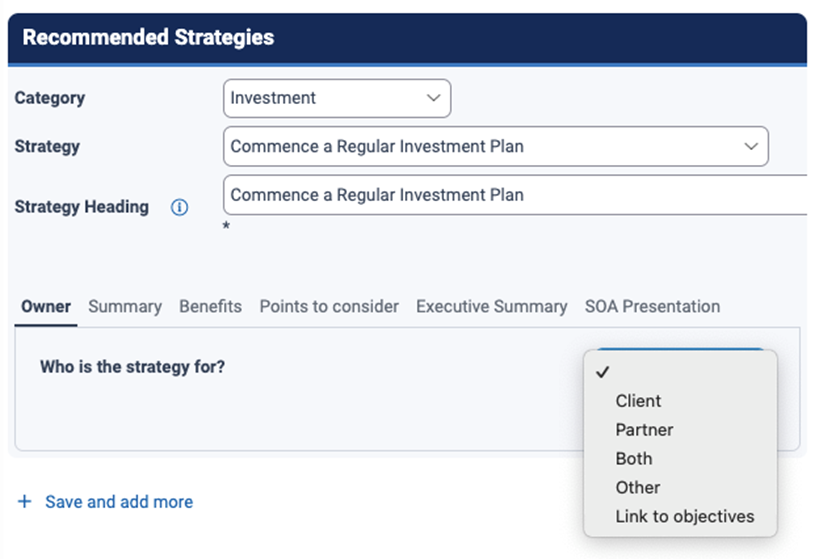Switch to the Owner tab
This screenshot has width=815, height=559.
tap(46, 307)
